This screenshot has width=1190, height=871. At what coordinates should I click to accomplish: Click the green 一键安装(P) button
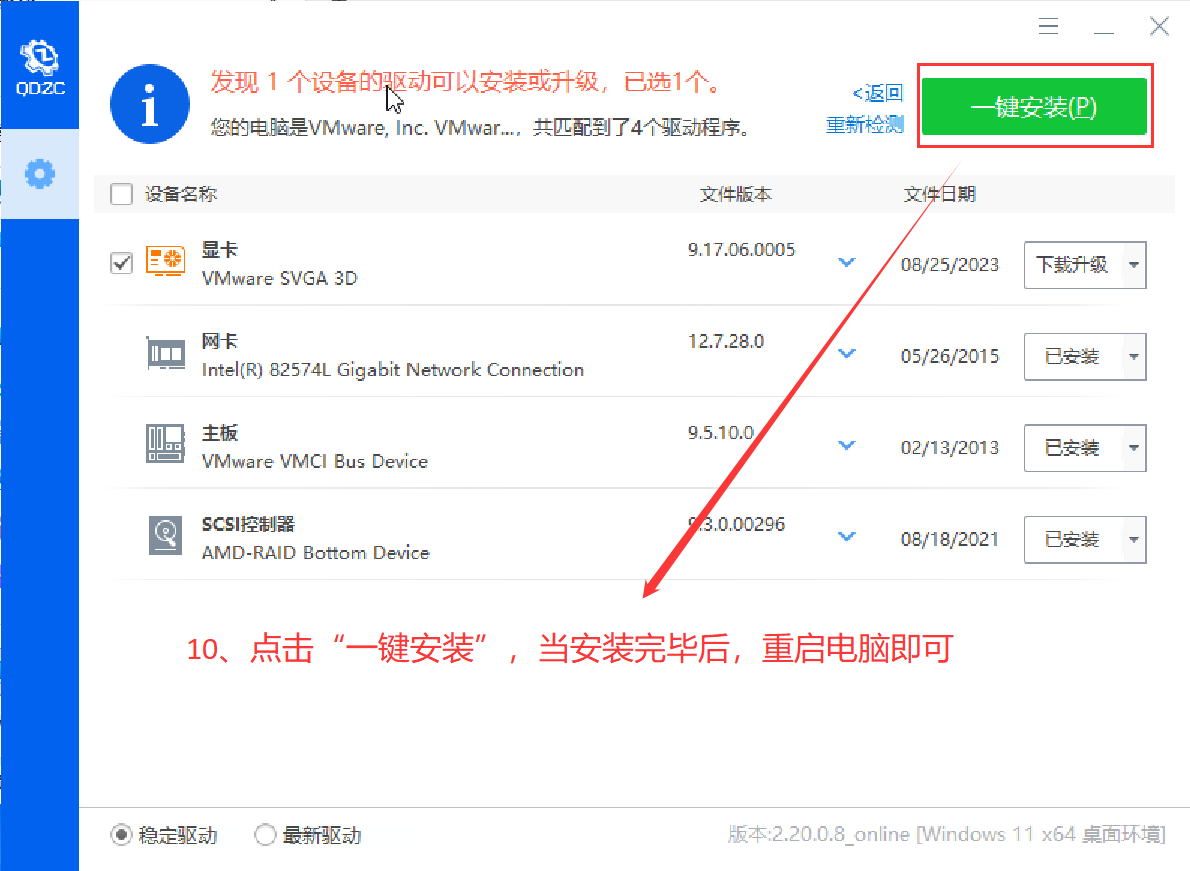(1034, 107)
